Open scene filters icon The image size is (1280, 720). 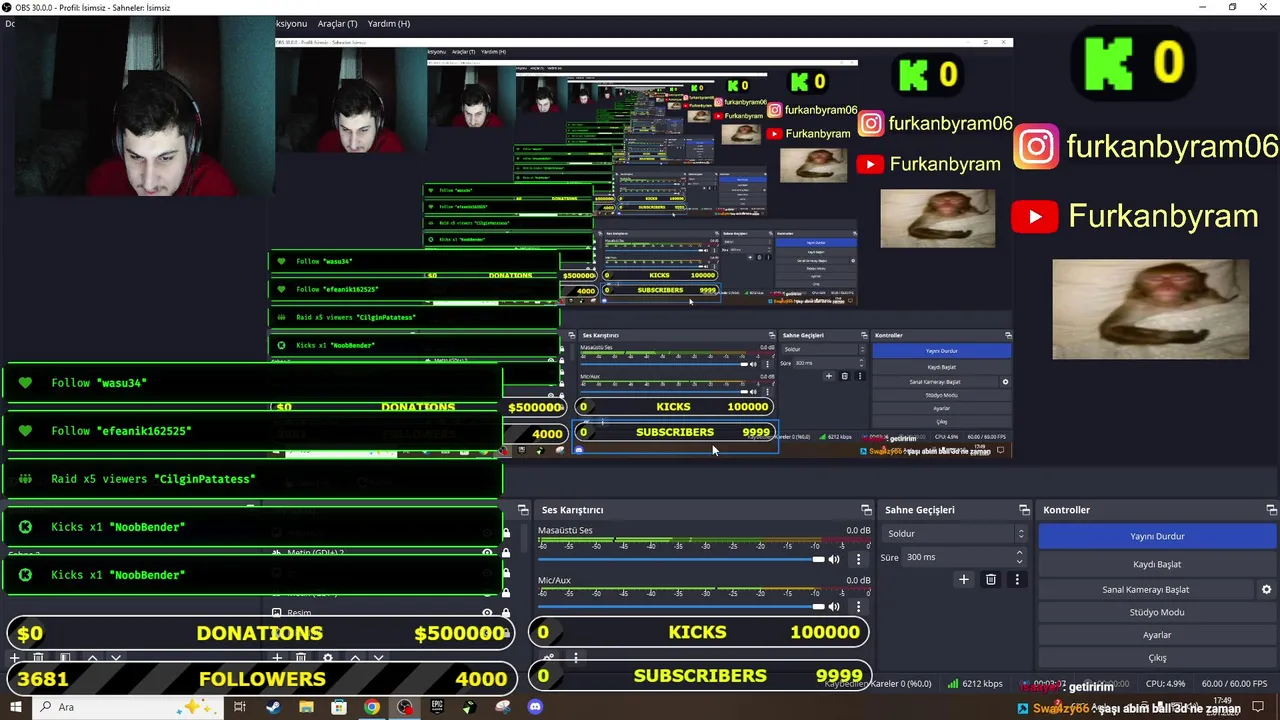tap(64, 658)
